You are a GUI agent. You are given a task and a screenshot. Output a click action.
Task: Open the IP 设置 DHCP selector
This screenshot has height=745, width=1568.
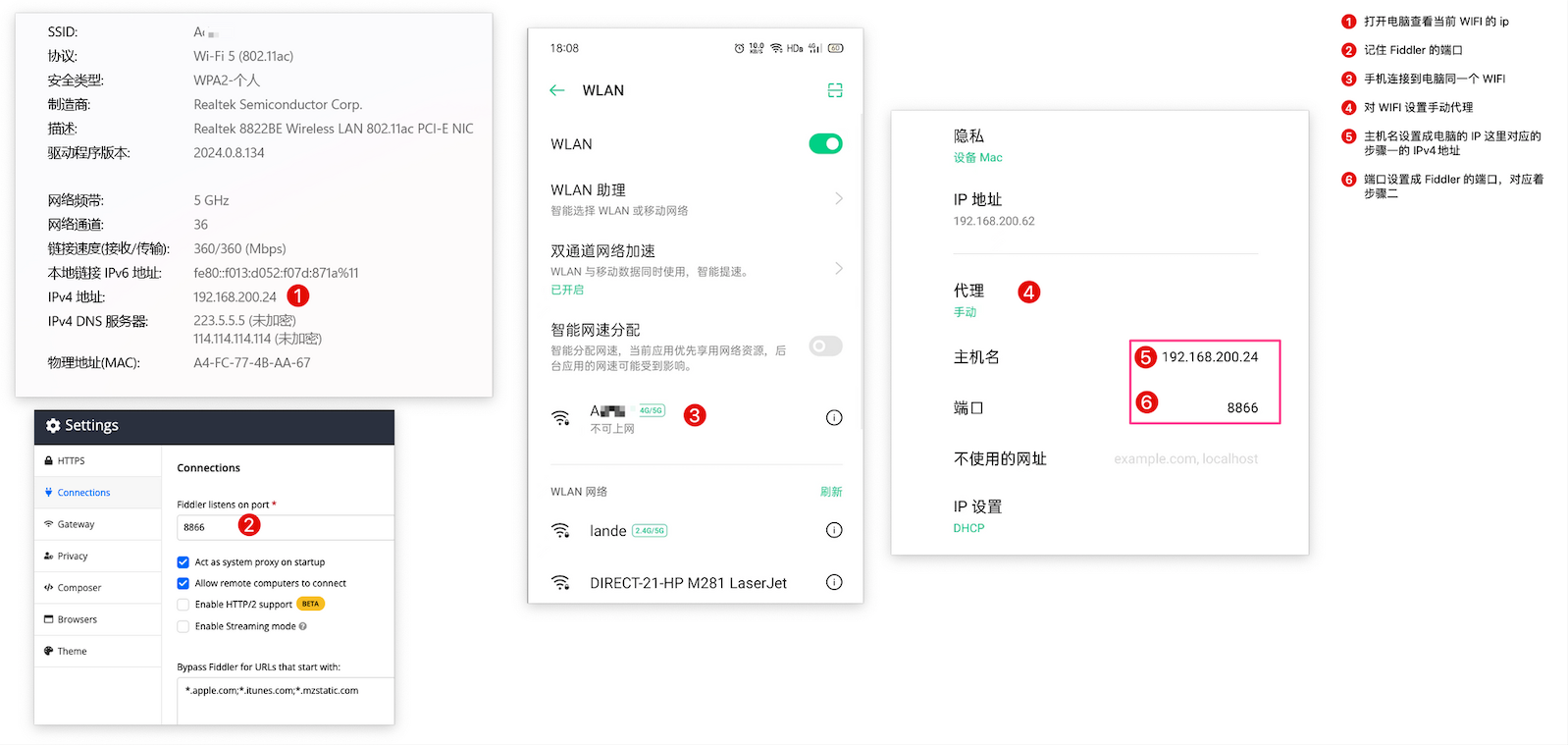pos(1106,516)
